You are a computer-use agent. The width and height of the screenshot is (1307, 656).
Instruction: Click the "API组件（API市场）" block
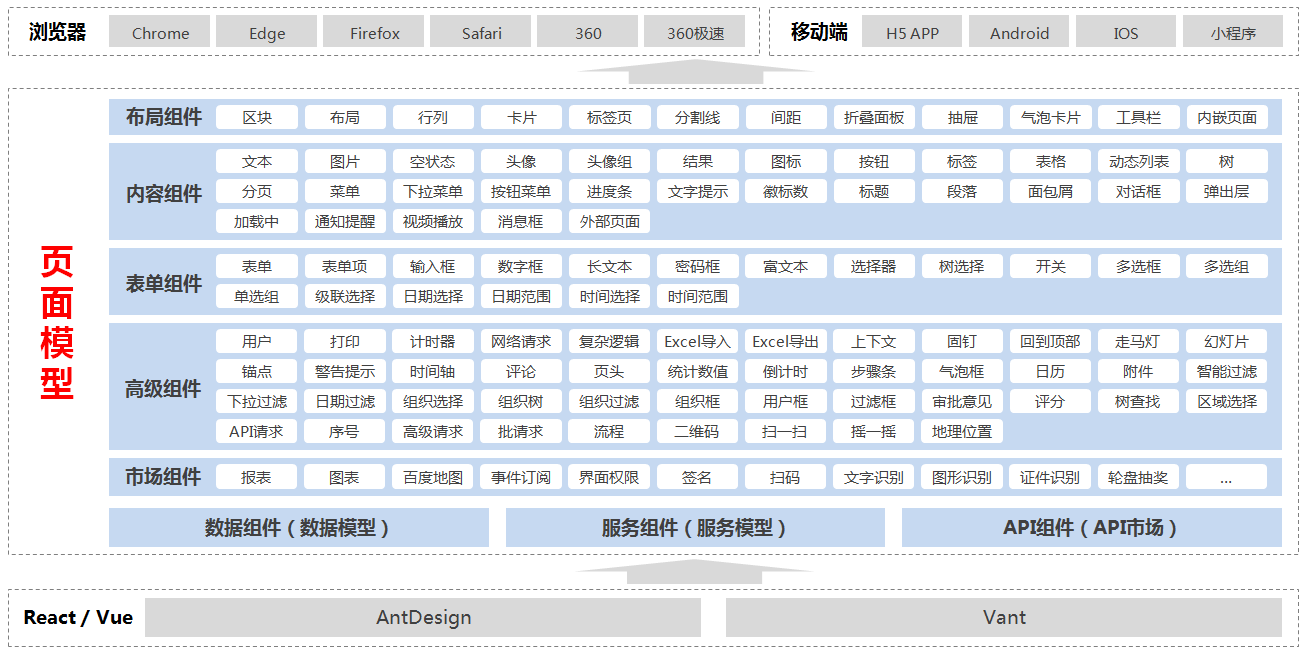click(x=1091, y=527)
